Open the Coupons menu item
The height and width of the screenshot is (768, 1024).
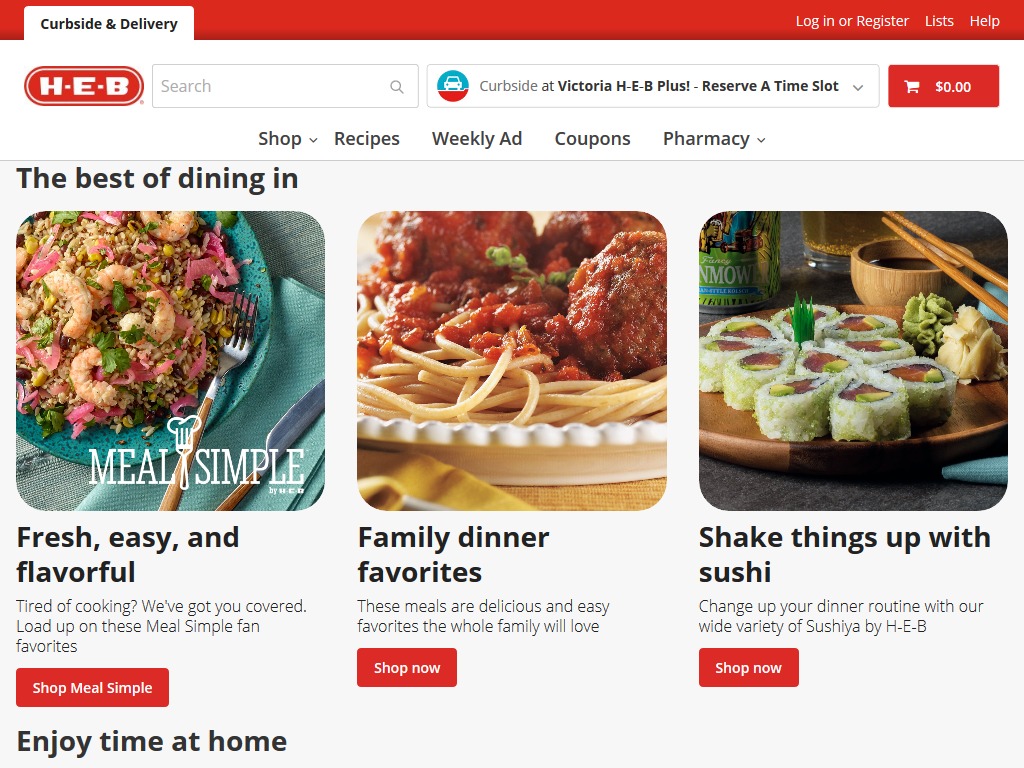point(592,138)
